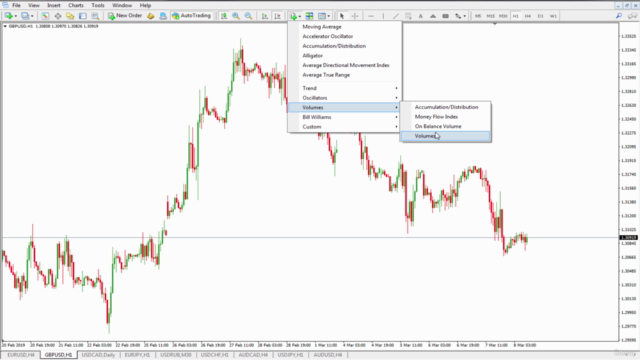Toggle AutoTrading on or off
This screenshot has width=640, height=360.
pyautogui.click(x=191, y=16)
